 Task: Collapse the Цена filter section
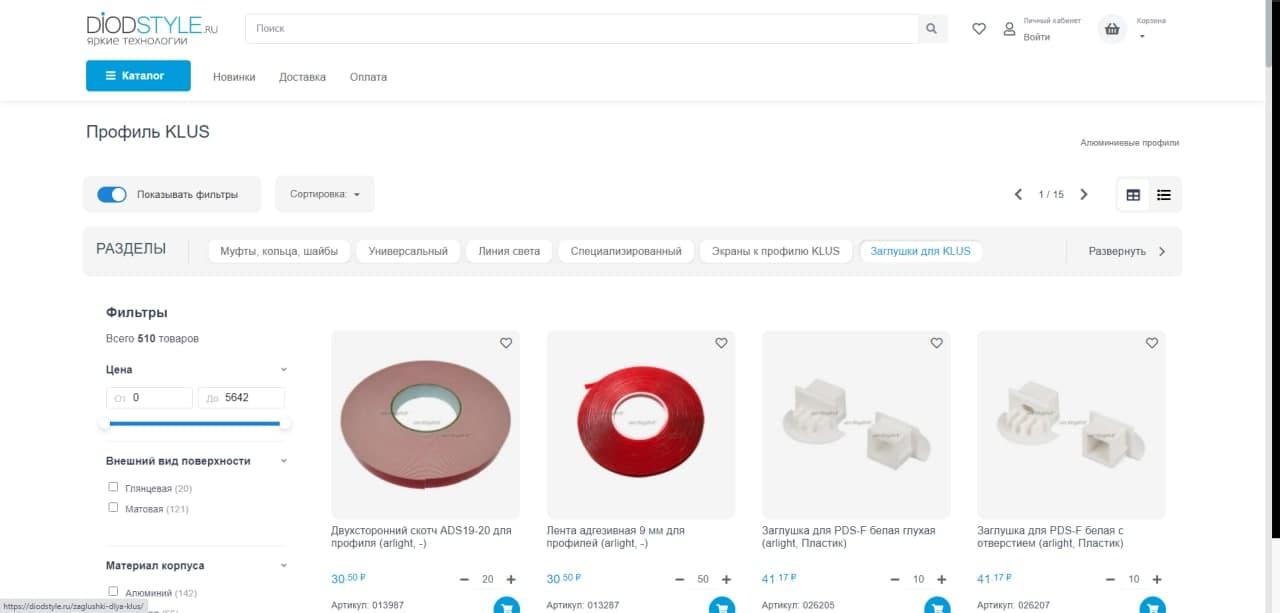pyautogui.click(x=284, y=370)
